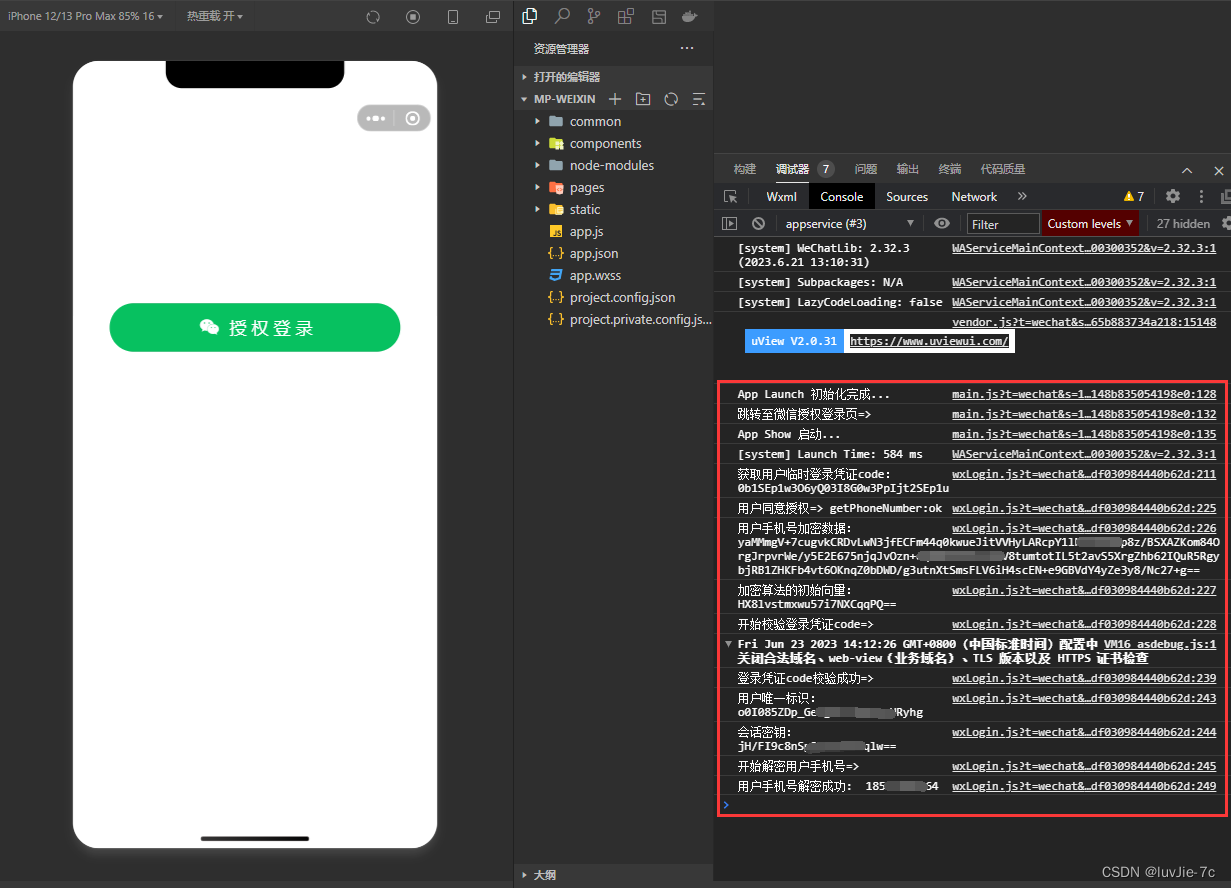Select the Search icon in the sidebar
1231x888 pixels.
click(x=561, y=16)
